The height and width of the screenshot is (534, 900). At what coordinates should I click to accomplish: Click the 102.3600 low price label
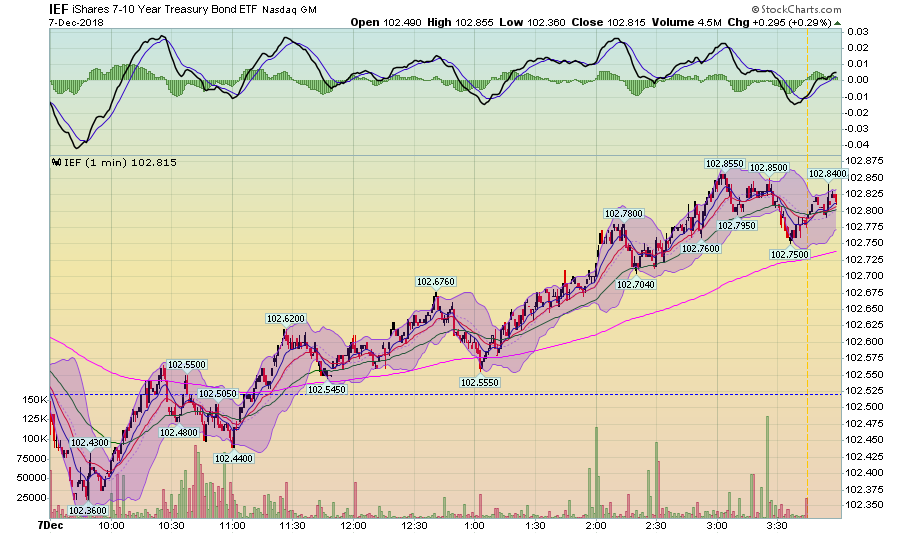click(88, 510)
